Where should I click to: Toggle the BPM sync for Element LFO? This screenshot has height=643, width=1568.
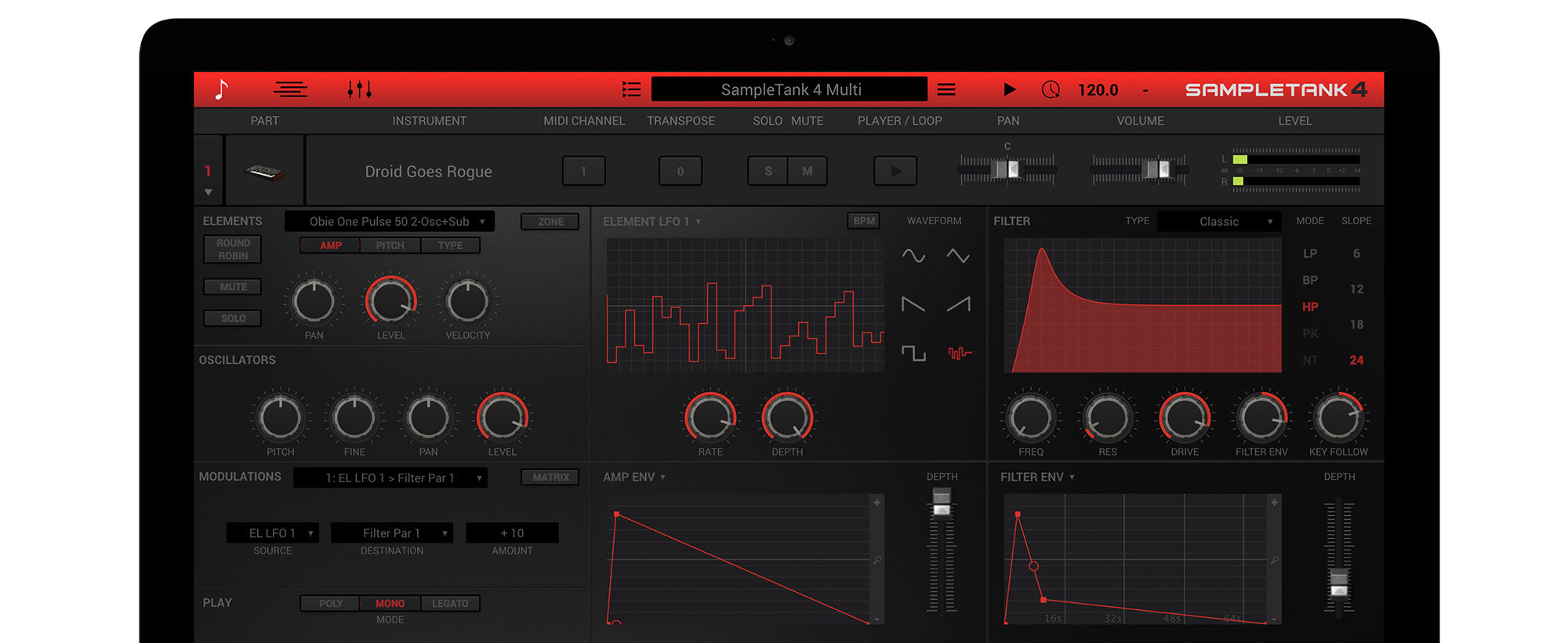point(863,221)
